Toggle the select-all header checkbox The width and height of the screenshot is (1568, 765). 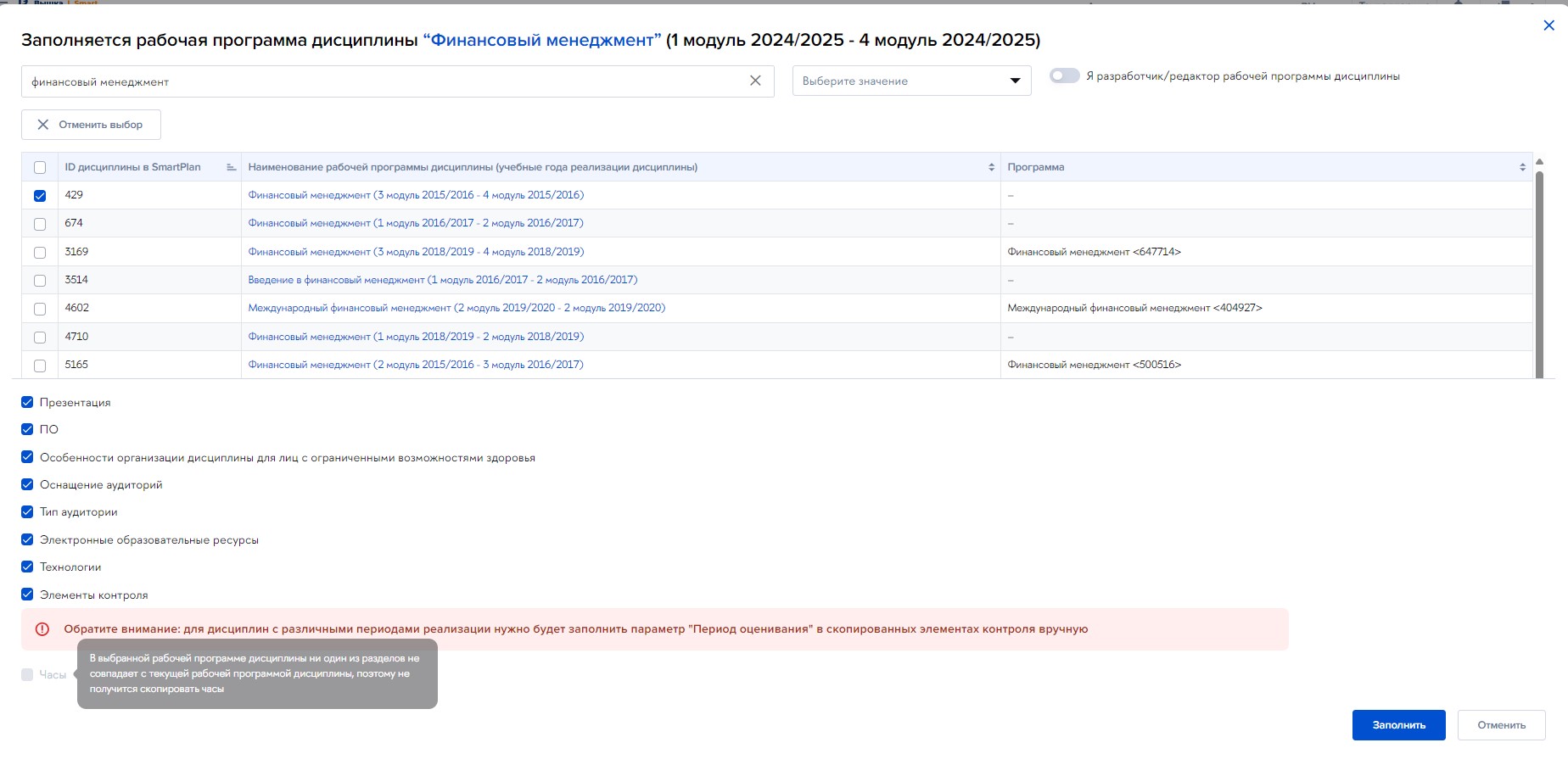(x=40, y=167)
